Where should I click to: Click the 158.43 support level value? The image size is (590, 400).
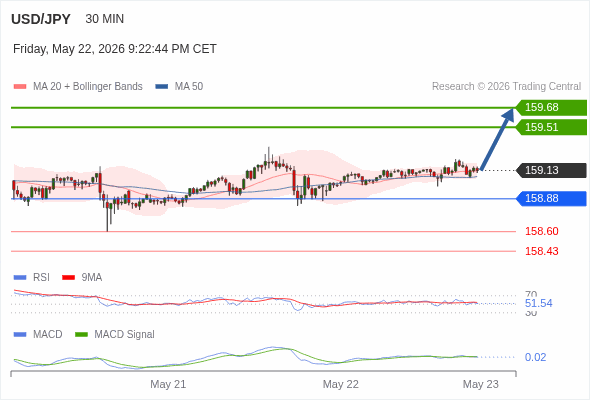pyautogui.click(x=542, y=251)
